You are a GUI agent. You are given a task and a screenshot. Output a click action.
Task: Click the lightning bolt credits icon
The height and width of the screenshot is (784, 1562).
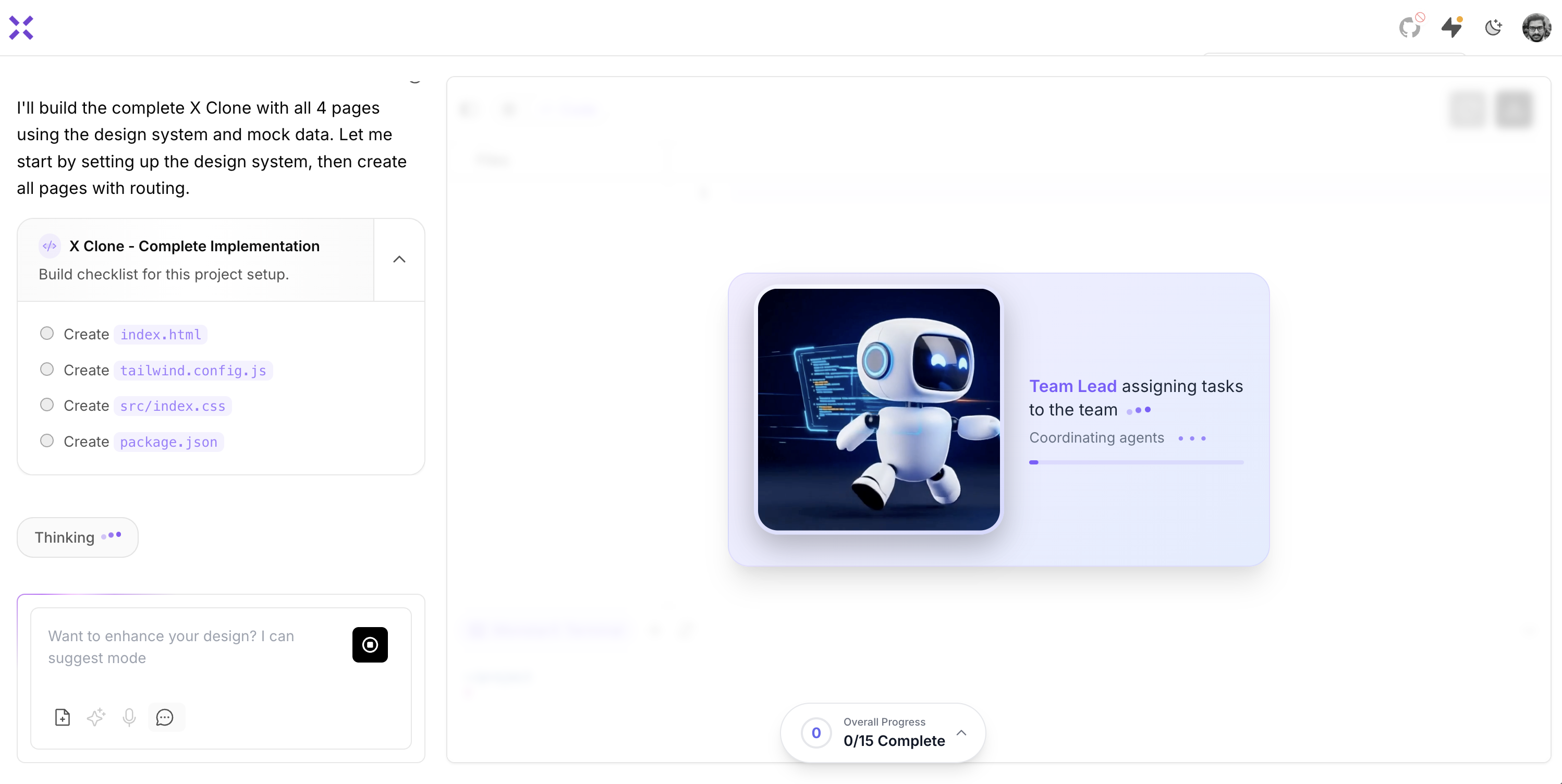coord(1451,27)
